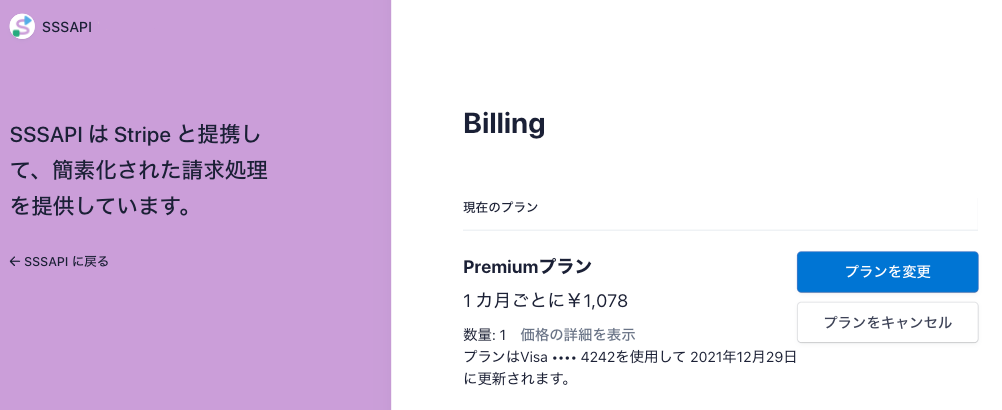Click the 数量: 1 quantity text
Viewport: 1002px width, 410px height.
[x=485, y=334]
